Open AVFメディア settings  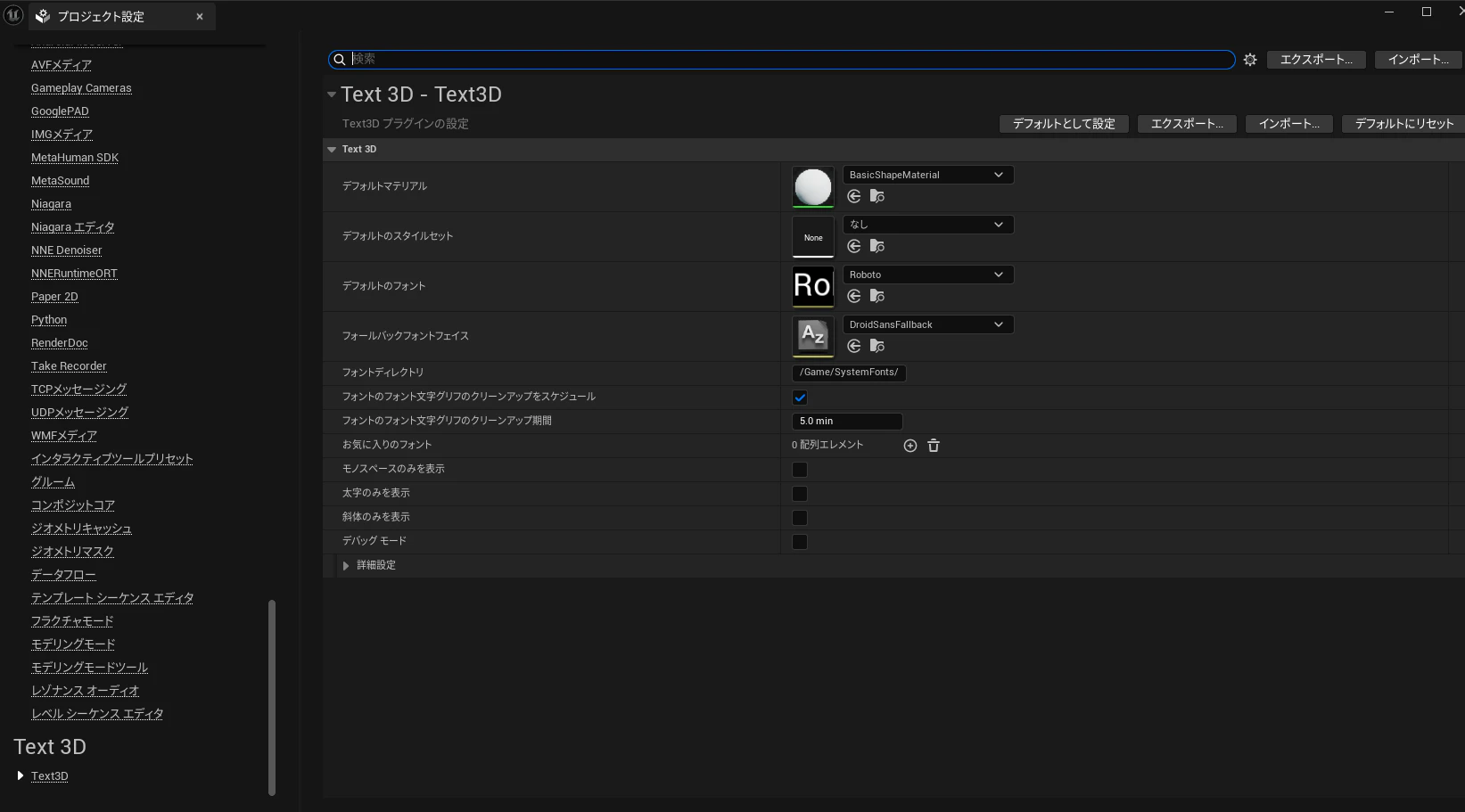pos(62,64)
